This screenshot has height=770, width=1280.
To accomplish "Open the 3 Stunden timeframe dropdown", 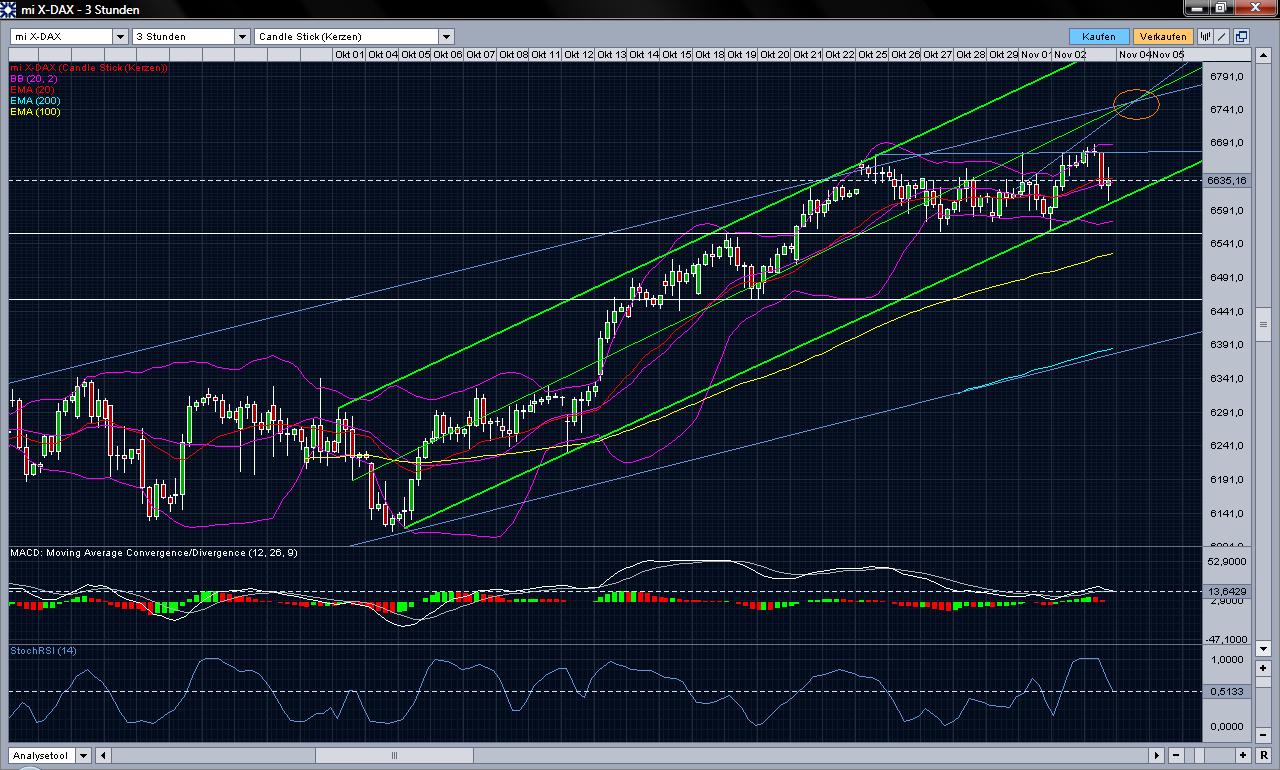I will [242, 36].
